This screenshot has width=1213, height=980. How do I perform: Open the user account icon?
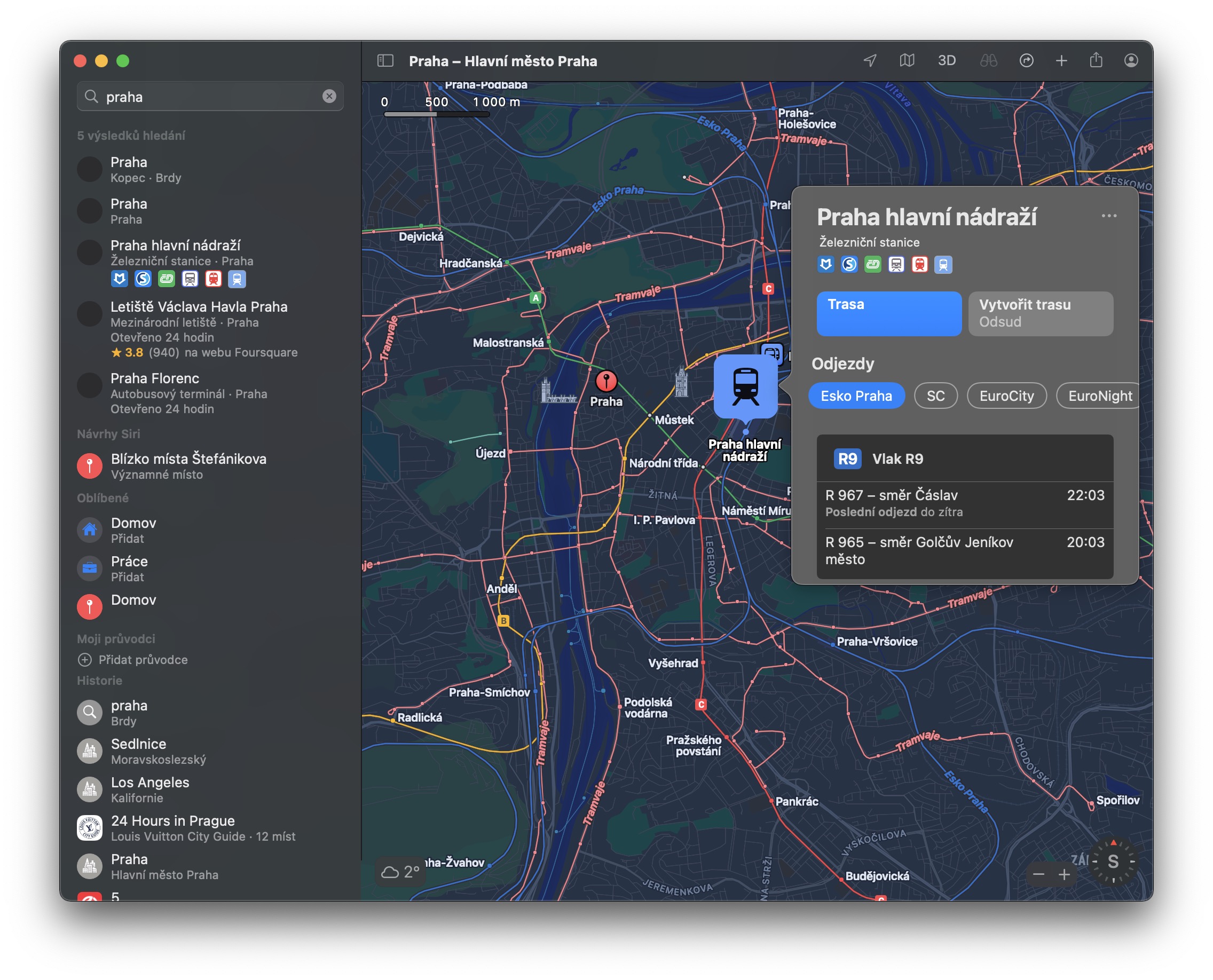pos(1131,61)
